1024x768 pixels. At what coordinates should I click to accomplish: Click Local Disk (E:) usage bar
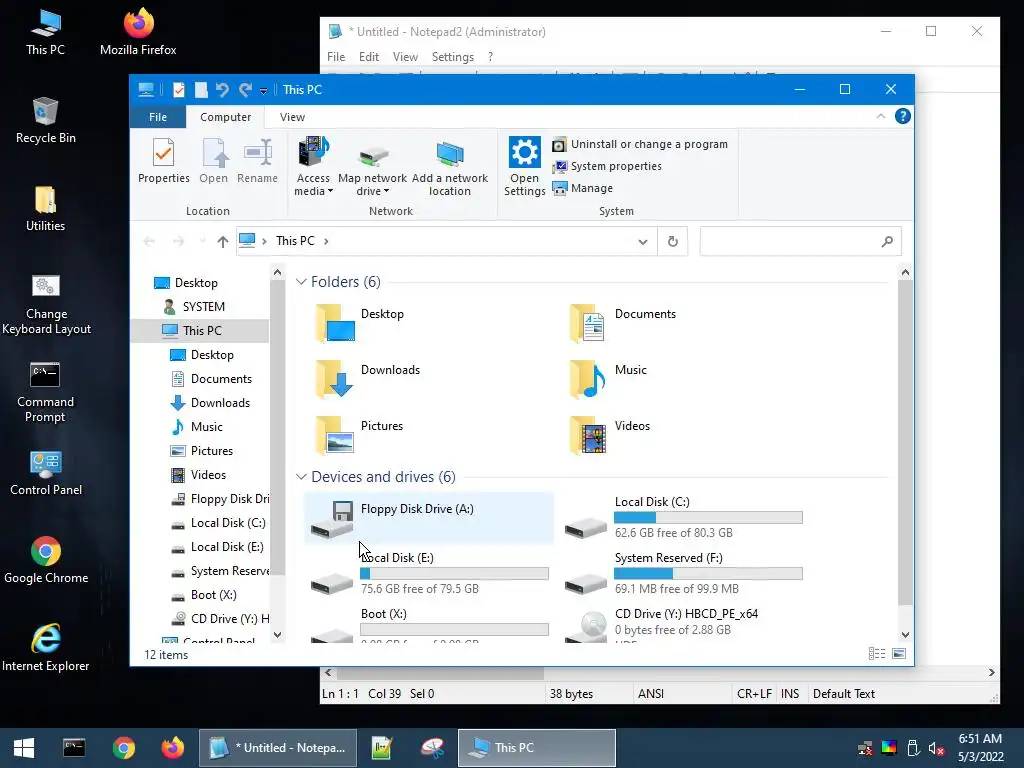pos(455,574)
